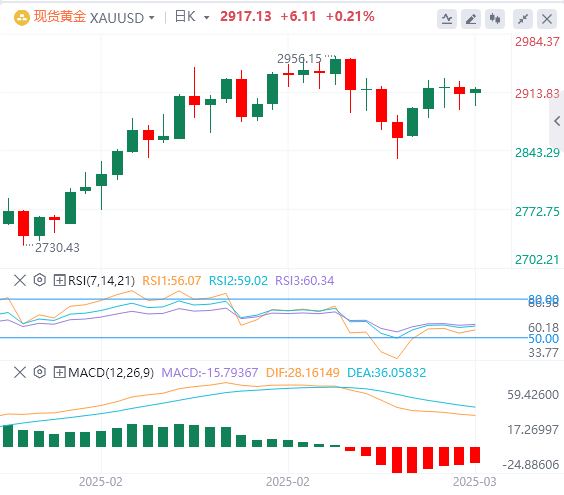
Task: Open MACD indicator settings hexagon
Action: 40,372
